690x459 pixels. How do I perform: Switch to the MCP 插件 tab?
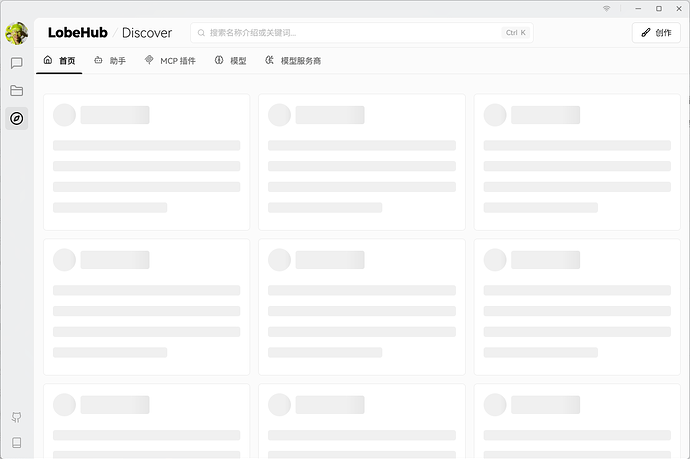[170, 61]
